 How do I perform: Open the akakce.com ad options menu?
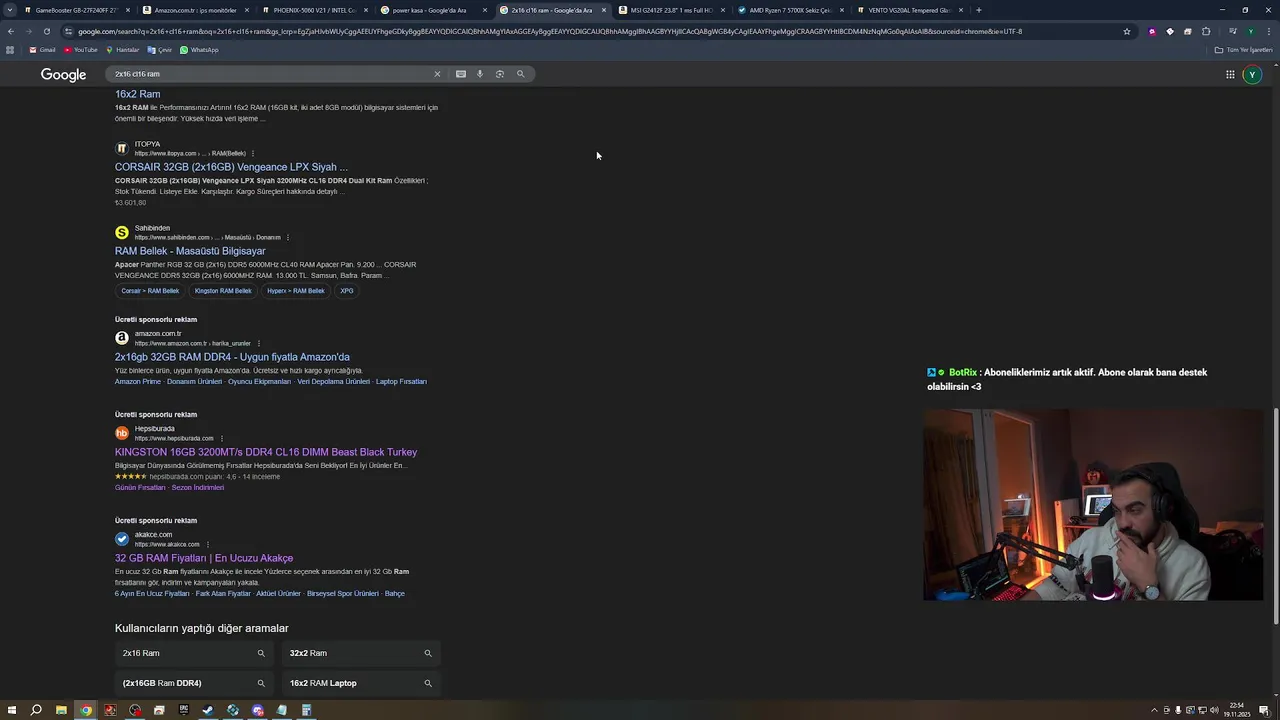(208, 544)
